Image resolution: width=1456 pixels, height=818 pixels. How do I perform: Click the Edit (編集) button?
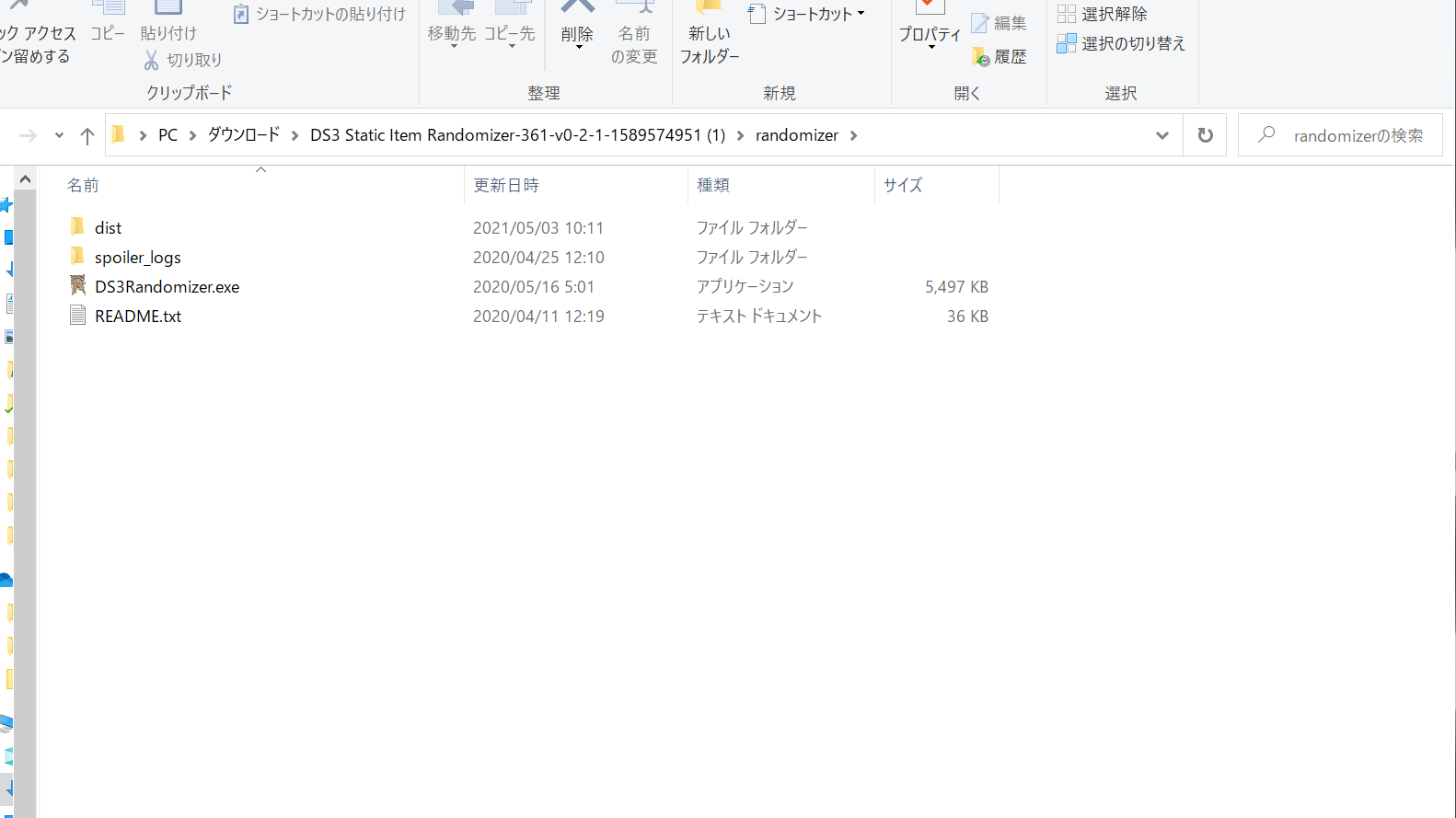pos(1000,23)
